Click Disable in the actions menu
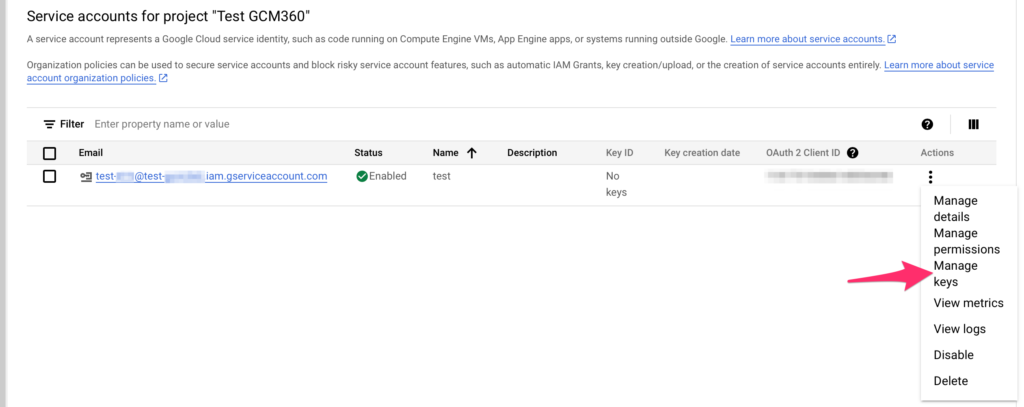 (x=953, y=355)
